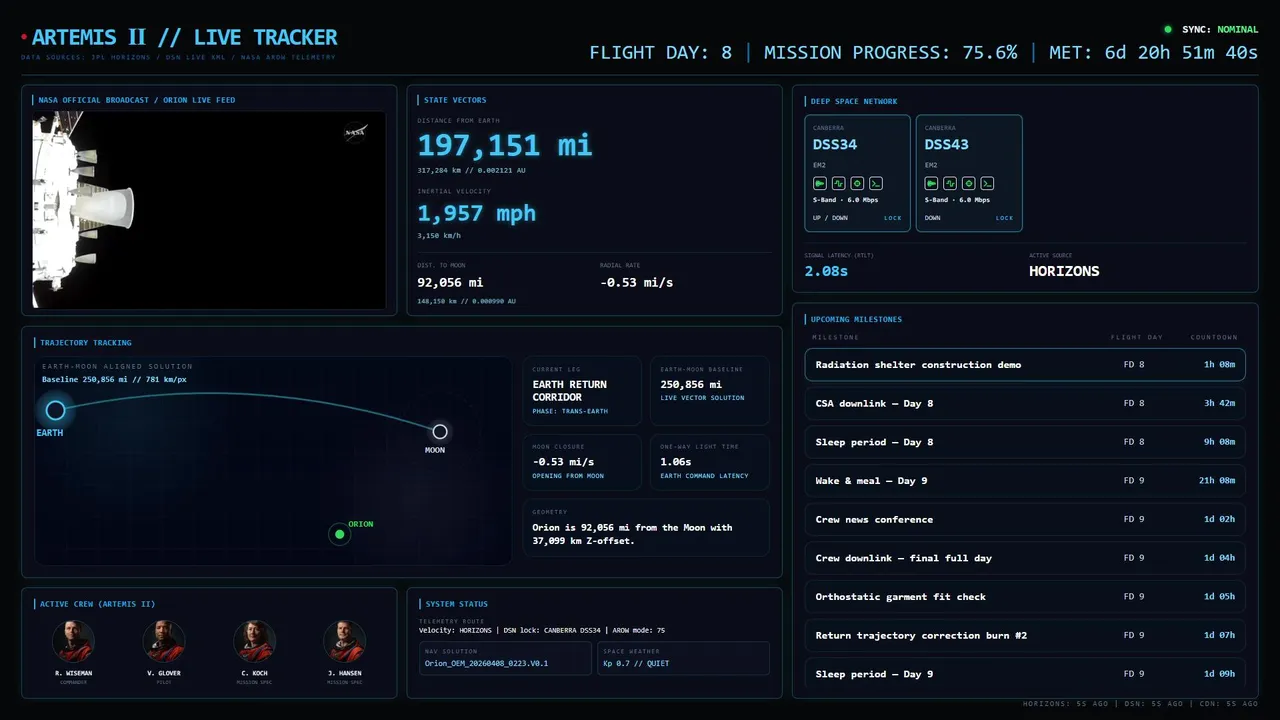Click the MISSION PROGRESS: 75.6% readout

[x=890, y=53]
